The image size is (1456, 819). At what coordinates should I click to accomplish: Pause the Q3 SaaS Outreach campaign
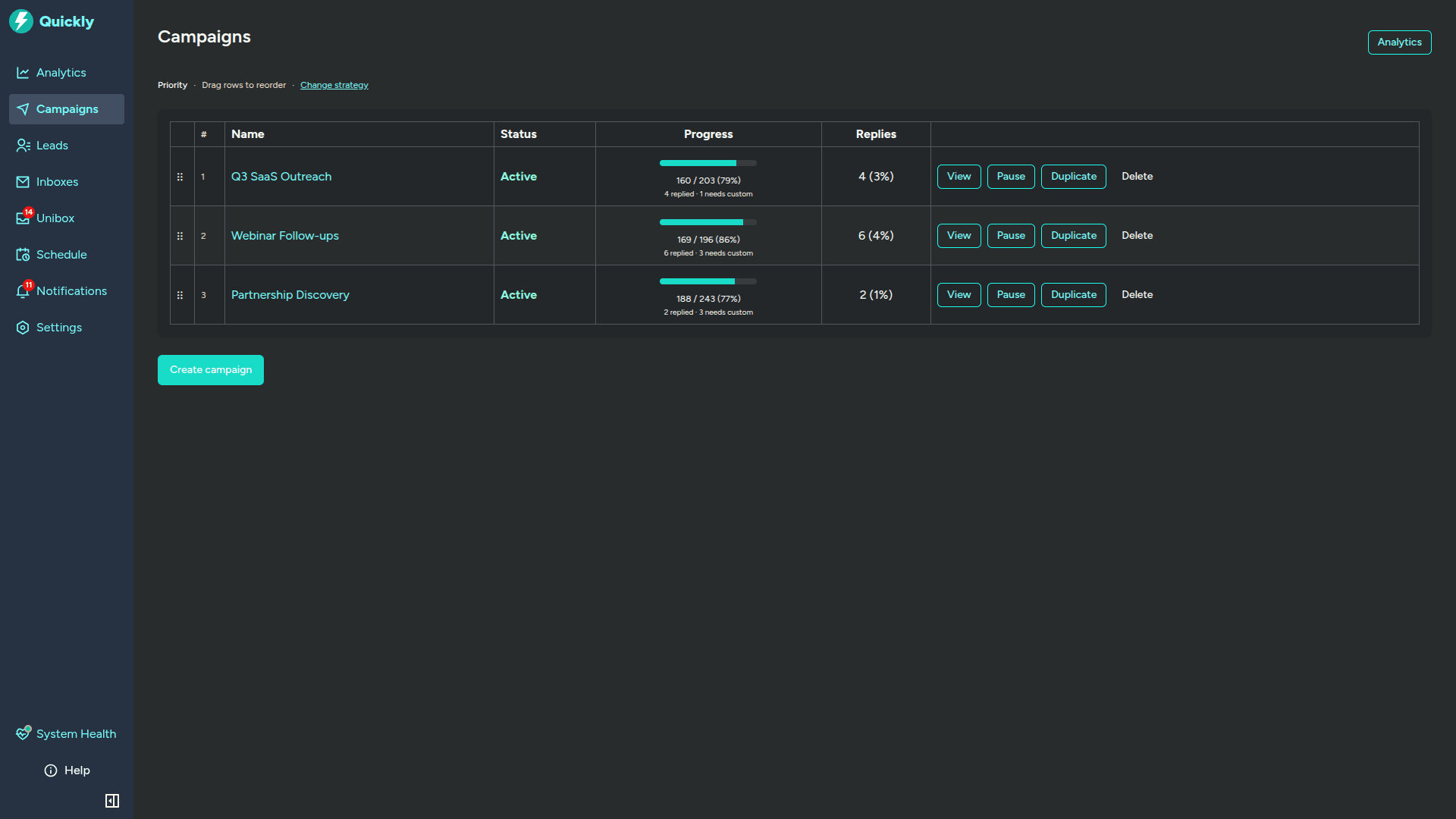click(x=1011, y=177)
